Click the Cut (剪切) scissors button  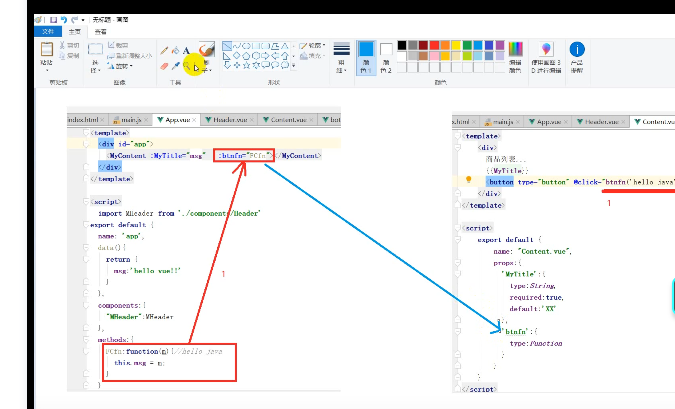69,45
